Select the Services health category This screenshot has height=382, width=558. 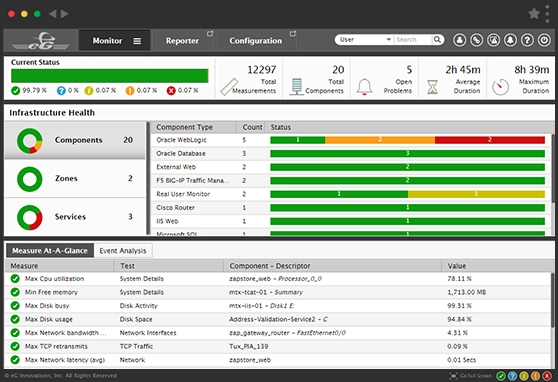pos(75,216)
